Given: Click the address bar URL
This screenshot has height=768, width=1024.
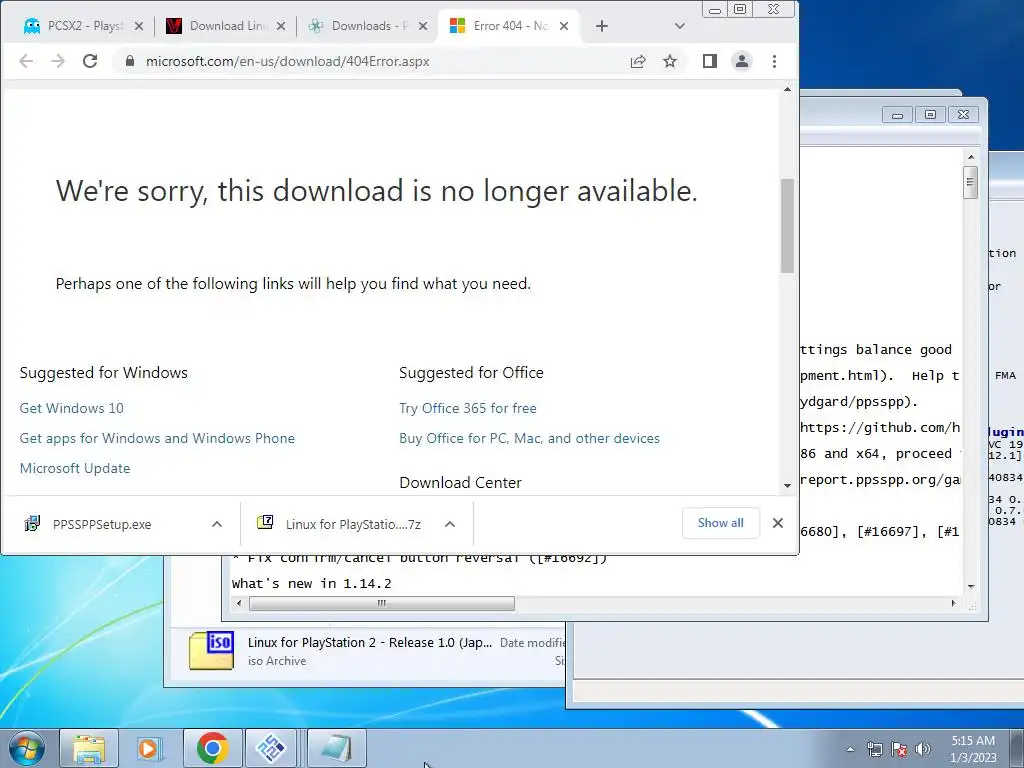Looking at the screenshot, I should (x=288, y=61).
